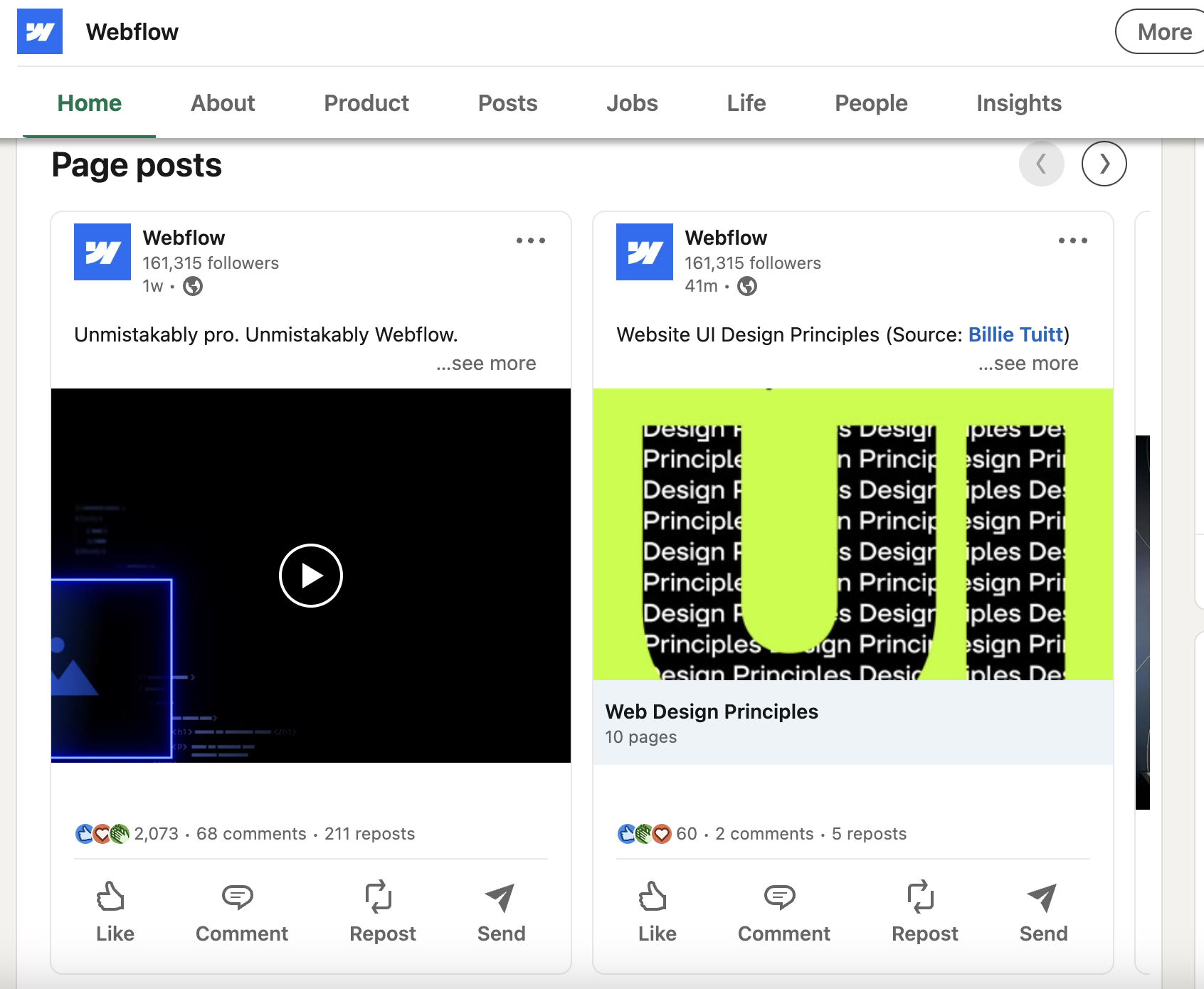Click the Webflow avatar on the 1w post

pyautogui.click(x=102, y=252)
